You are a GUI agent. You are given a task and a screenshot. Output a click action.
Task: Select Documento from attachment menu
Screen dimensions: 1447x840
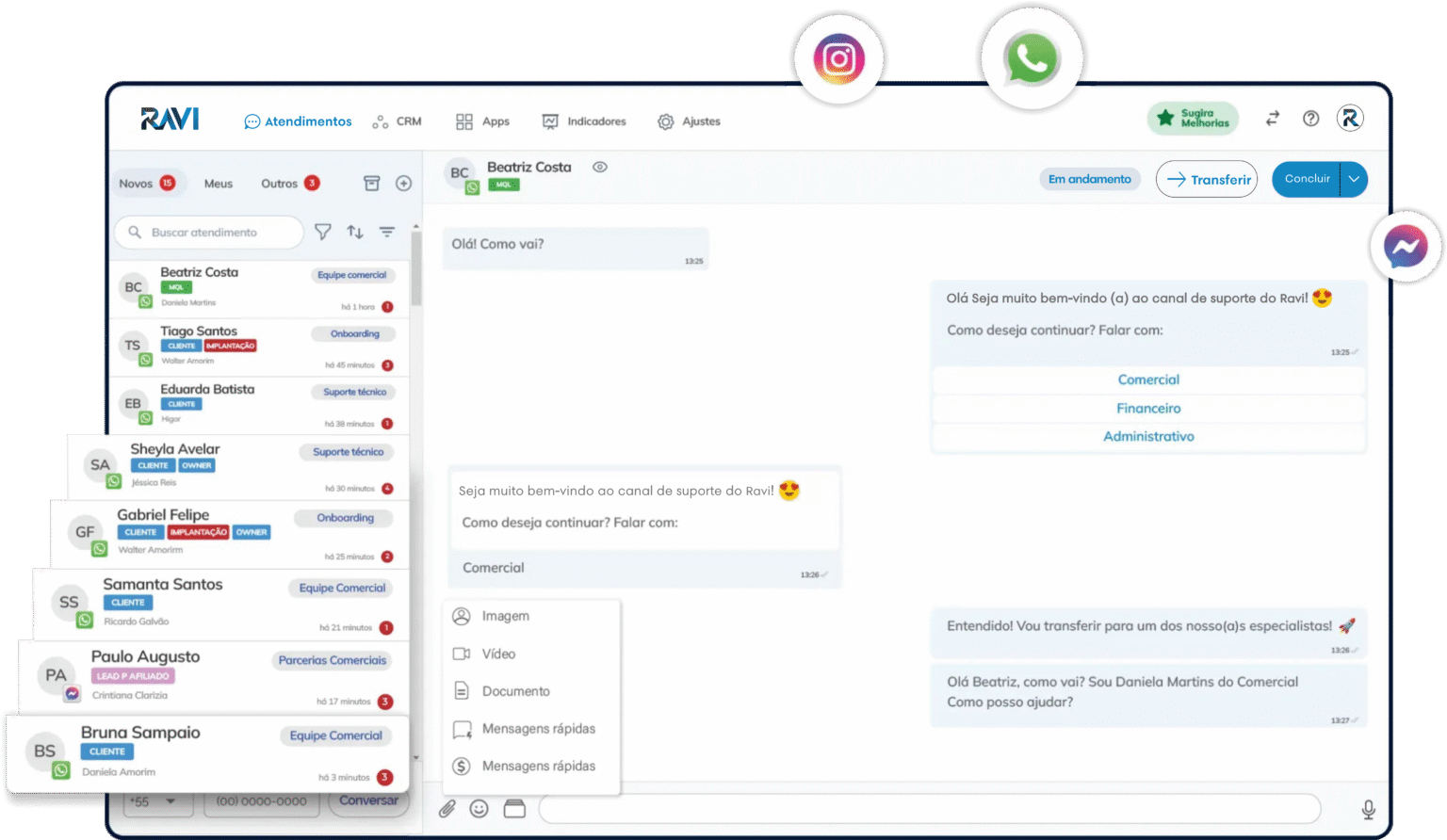click(x=515, y=691)
